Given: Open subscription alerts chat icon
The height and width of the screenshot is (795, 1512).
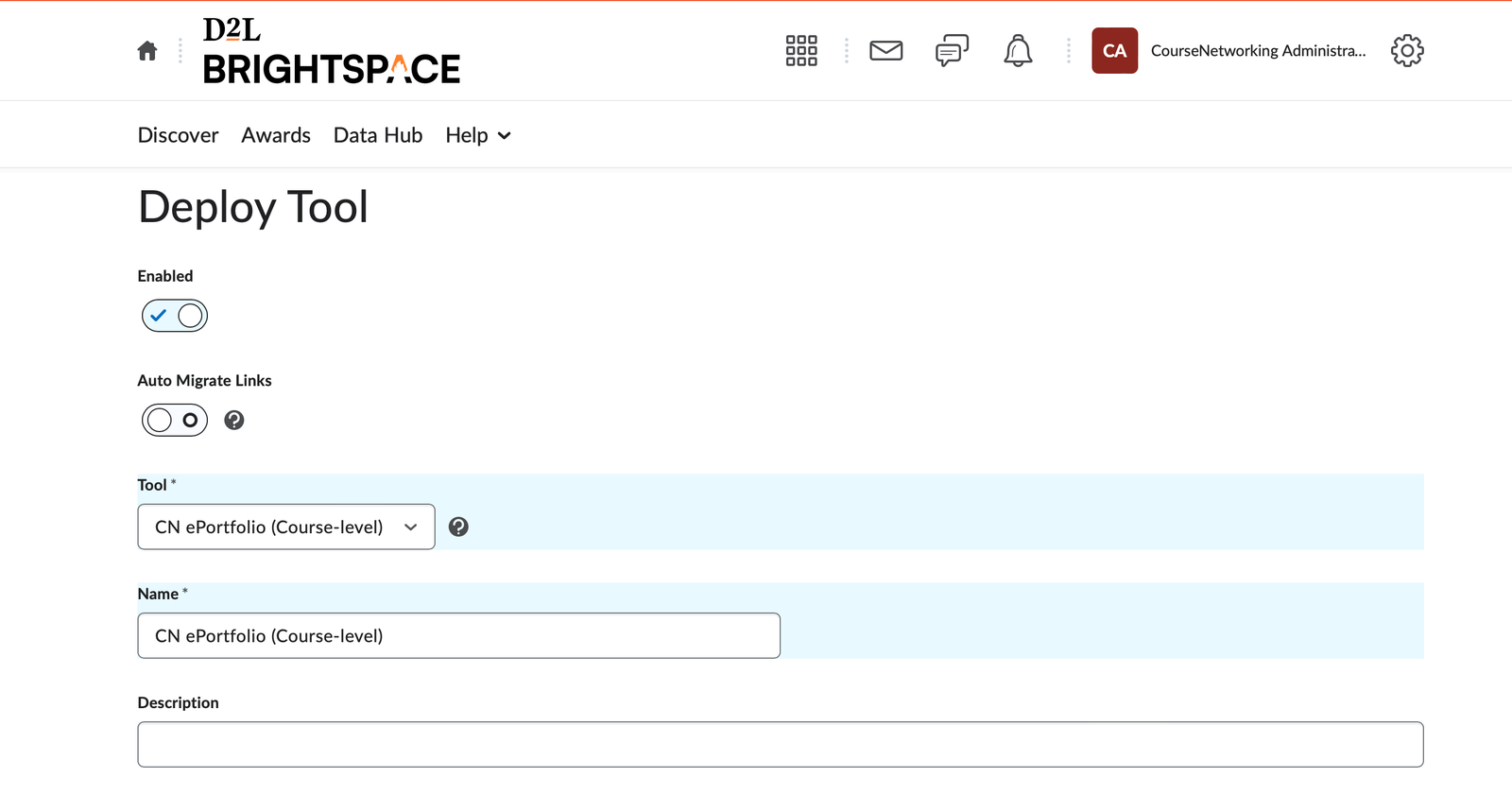Looking at the screenshot, I should point(952,51).
